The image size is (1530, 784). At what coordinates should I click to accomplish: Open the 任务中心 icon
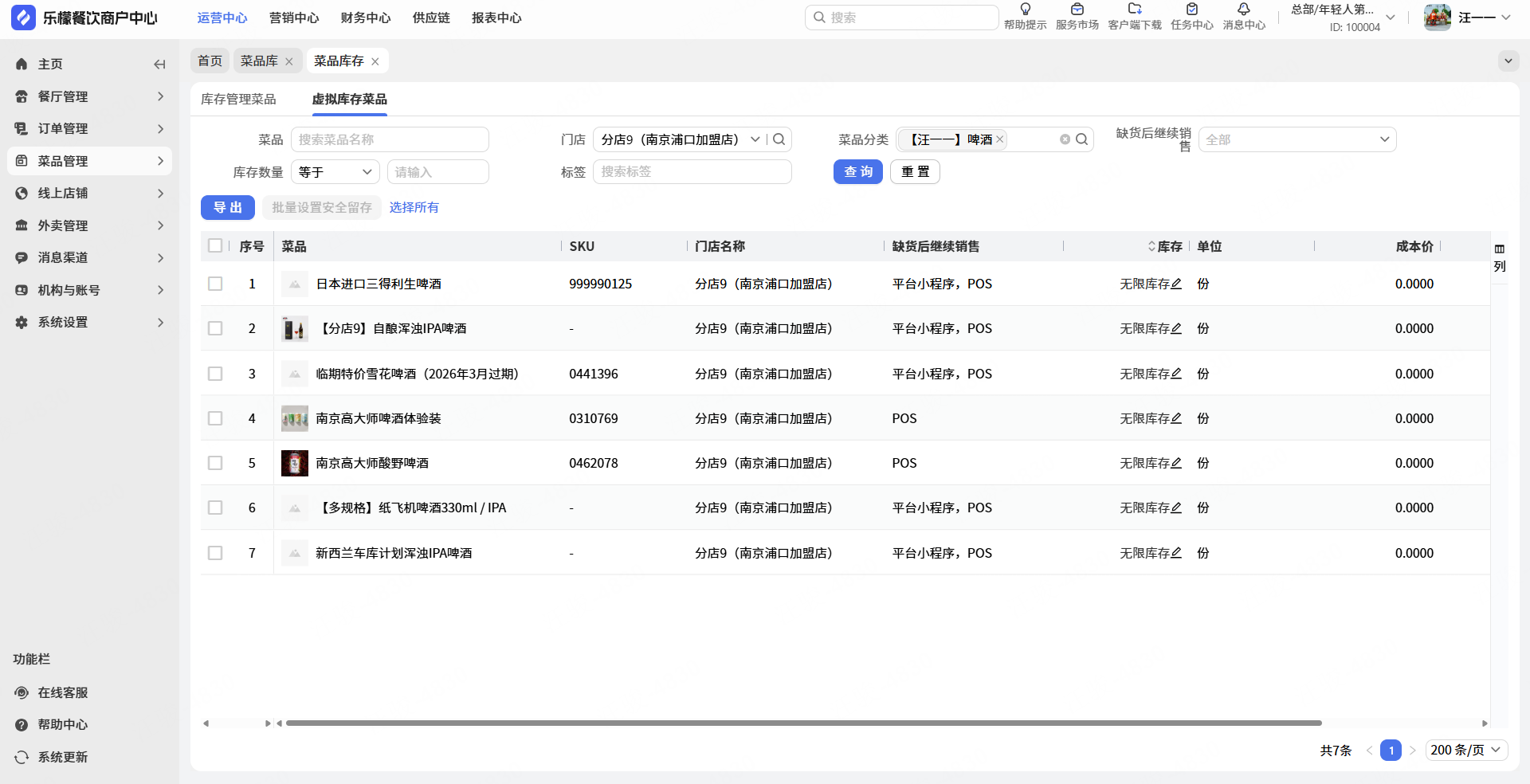pos(1191,10)
